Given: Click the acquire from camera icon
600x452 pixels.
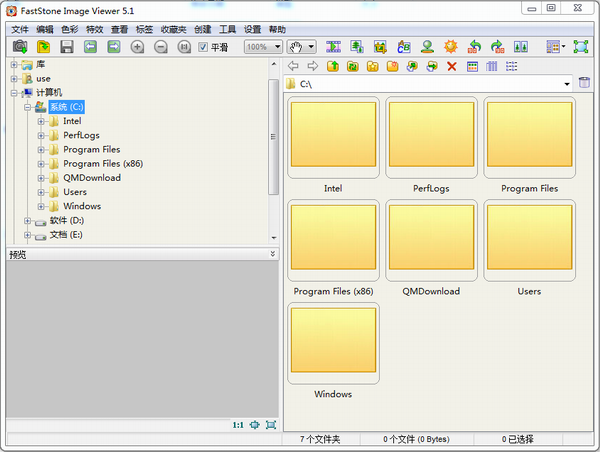Looking at the screenshot, I should click(20, 47).
